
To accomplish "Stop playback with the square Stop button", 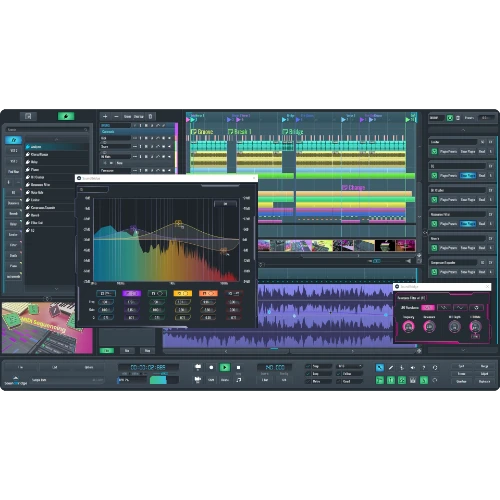I will [x=238, y=367].
